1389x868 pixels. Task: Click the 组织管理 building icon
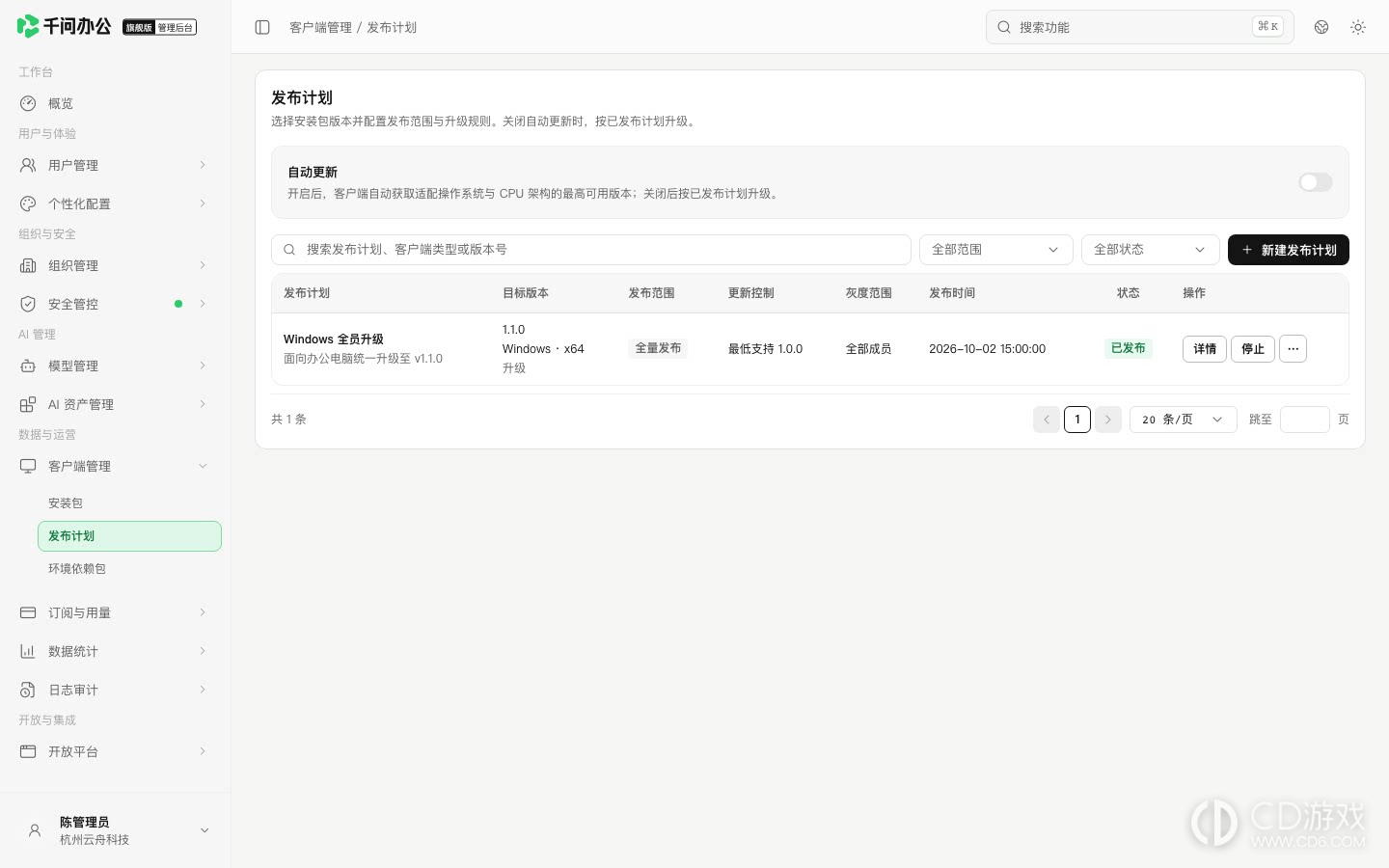(28, 265)
